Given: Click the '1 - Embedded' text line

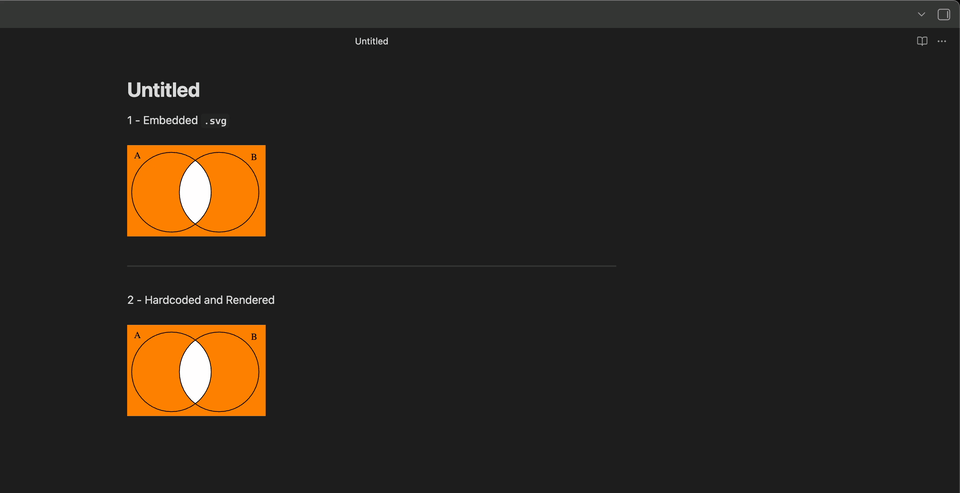Looking at the screenshot, I should click(162, 120).
